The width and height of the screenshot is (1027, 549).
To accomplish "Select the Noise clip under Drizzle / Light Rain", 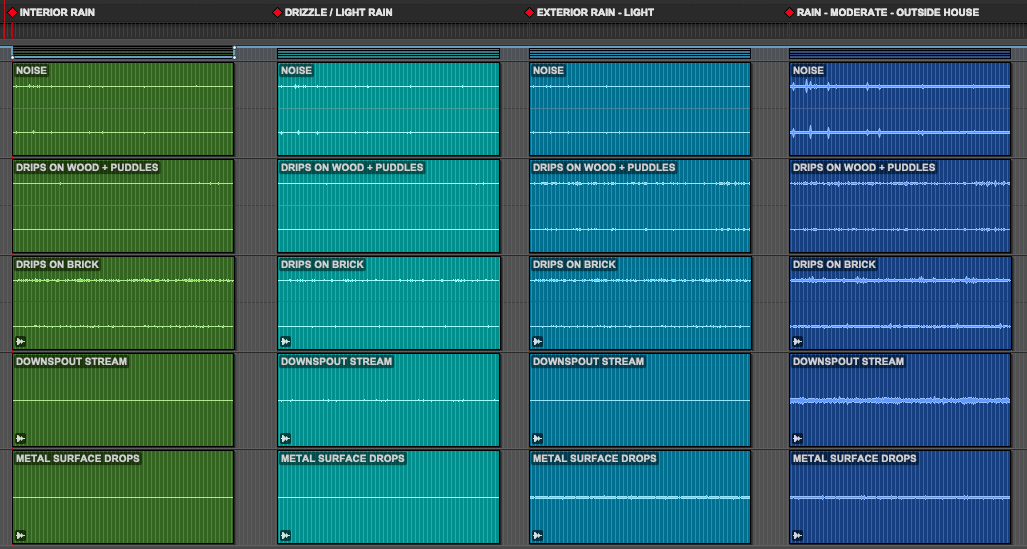I will point(388,109).
